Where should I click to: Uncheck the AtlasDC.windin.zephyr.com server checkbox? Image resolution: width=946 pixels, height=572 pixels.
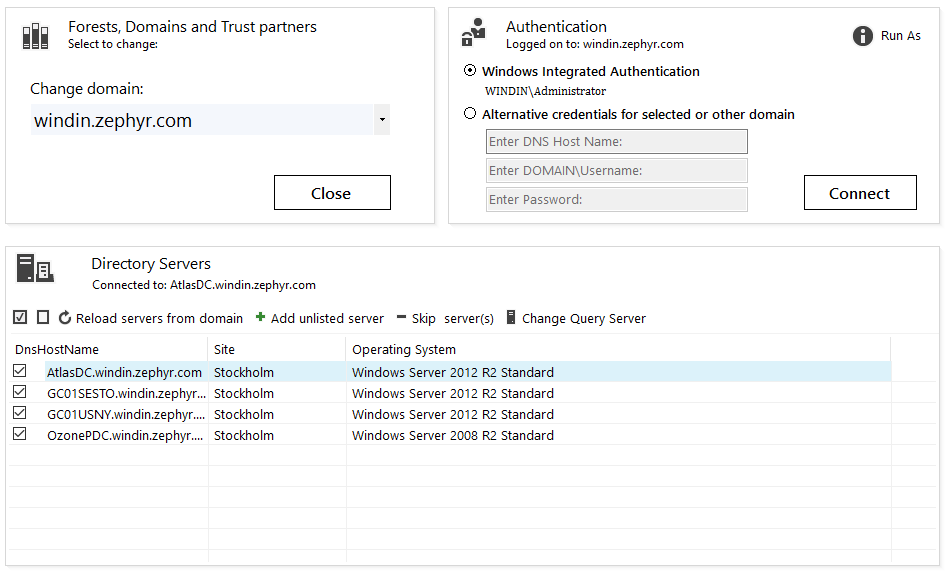click(19, 371)
